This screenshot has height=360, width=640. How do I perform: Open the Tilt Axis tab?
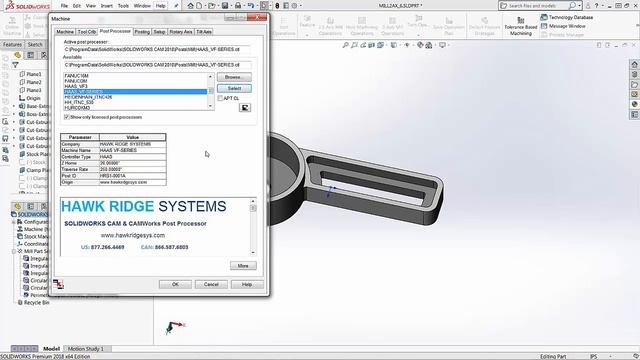pyautogui.click(x=204, y=31)
